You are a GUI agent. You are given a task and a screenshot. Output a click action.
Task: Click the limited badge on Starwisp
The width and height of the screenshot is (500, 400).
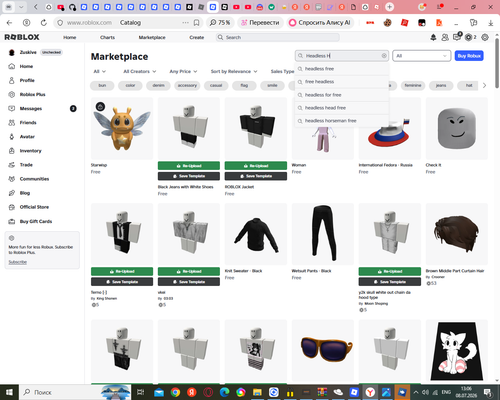(100, 106)
